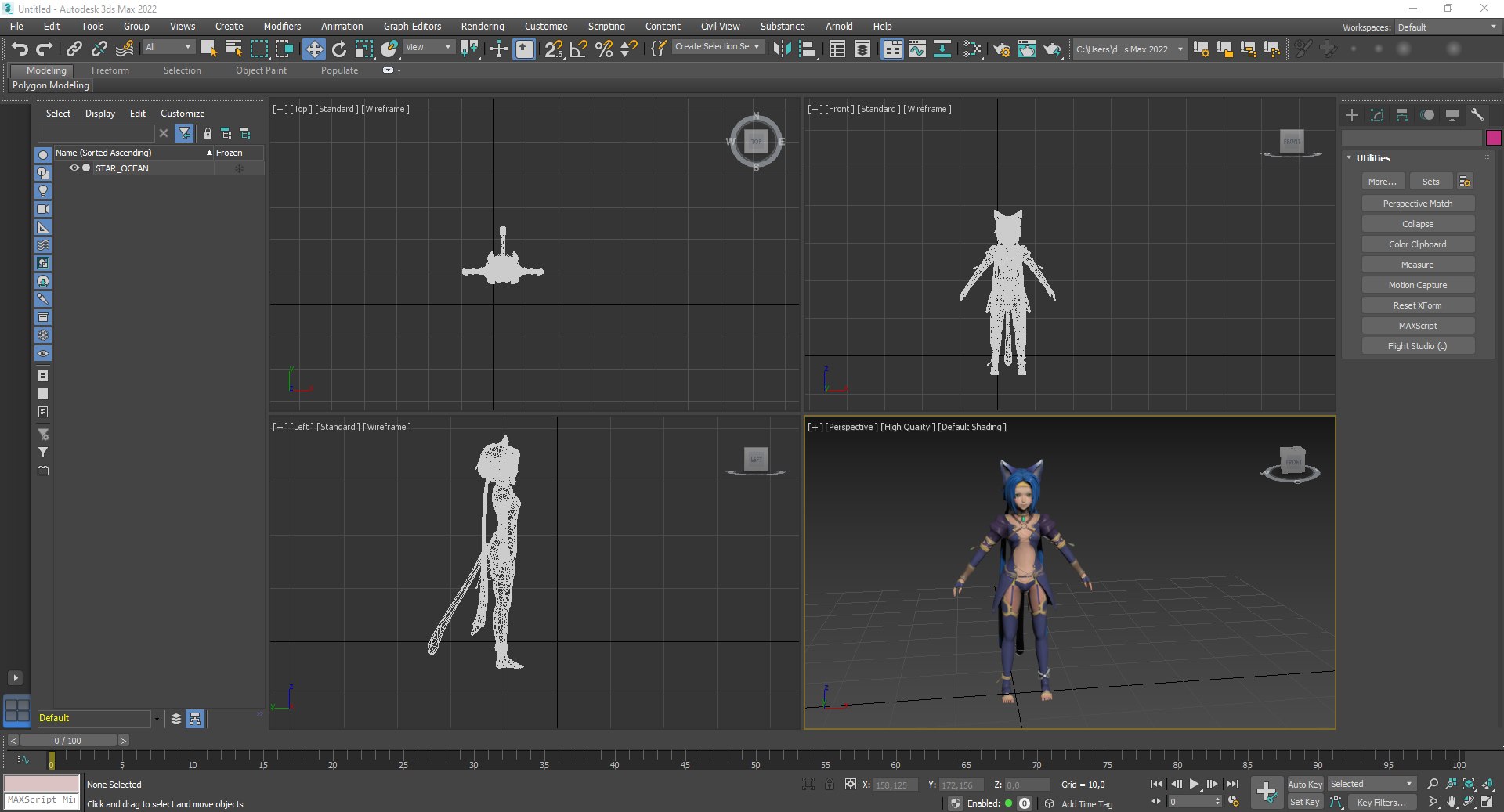Toggle the Auto Key mode
The width and height of the screenshot is (1504, 812).
pyautogui.click(x=1305, y=784)
